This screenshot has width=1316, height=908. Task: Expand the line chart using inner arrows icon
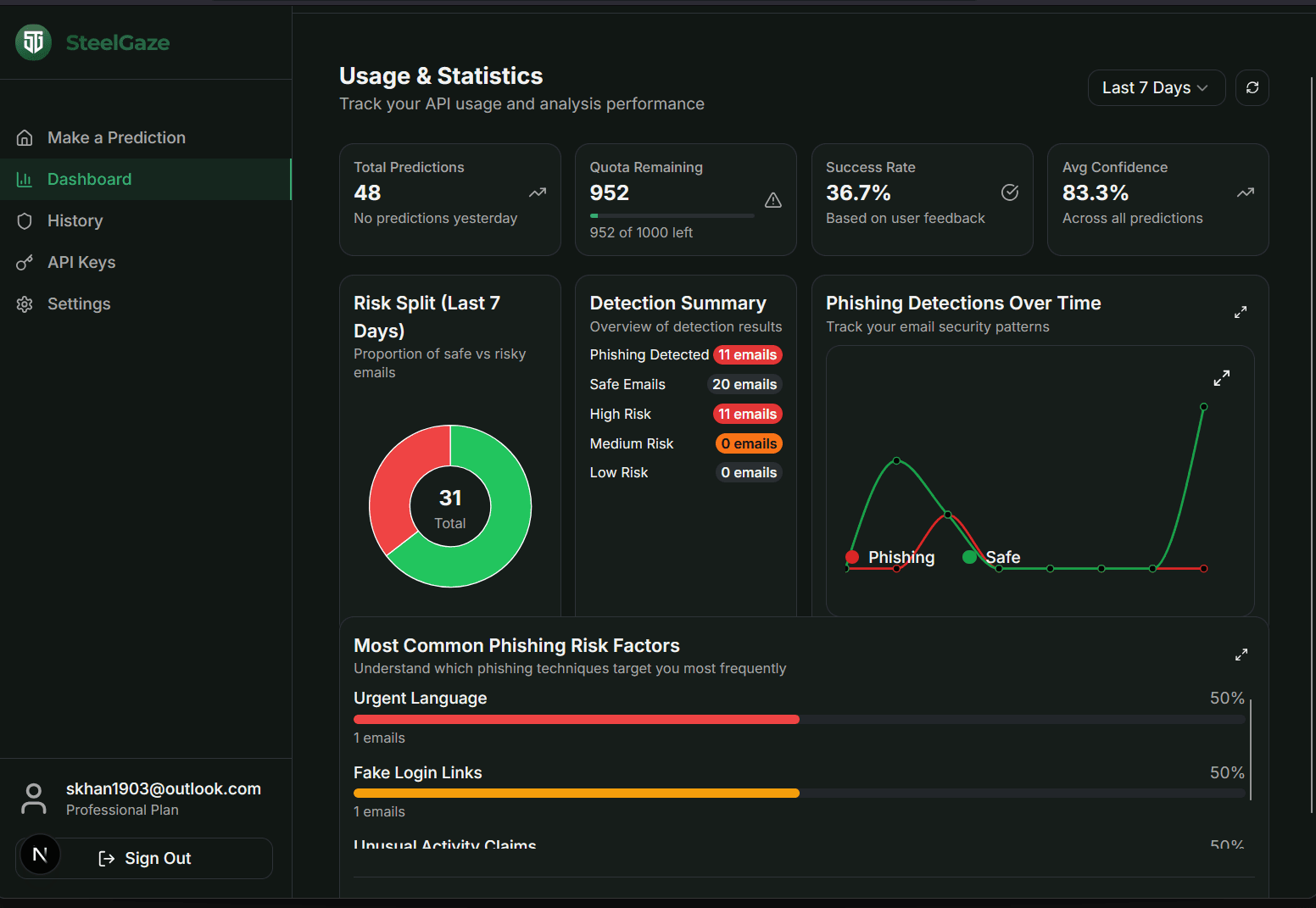1222,378
